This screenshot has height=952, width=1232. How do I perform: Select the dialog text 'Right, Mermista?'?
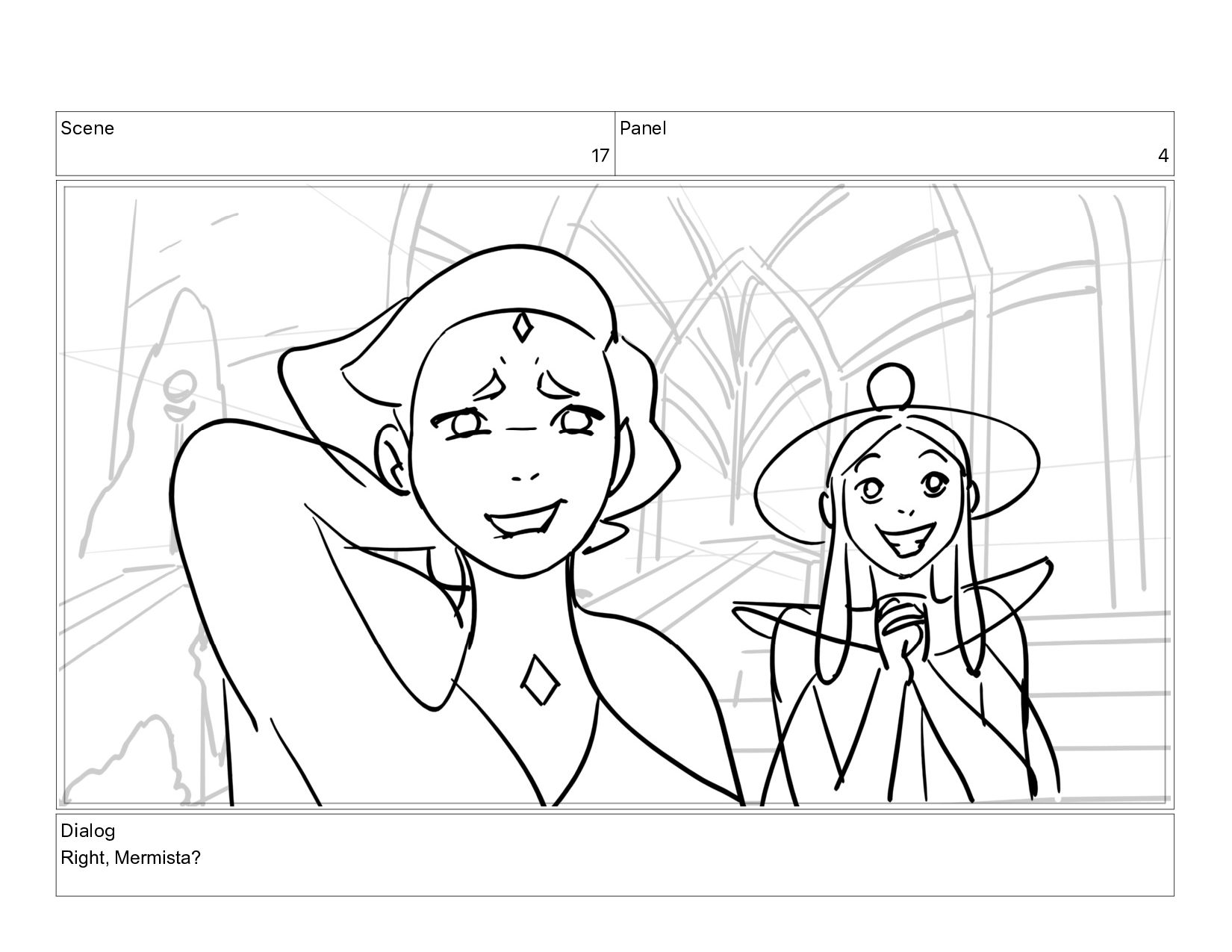click(131, 858)
